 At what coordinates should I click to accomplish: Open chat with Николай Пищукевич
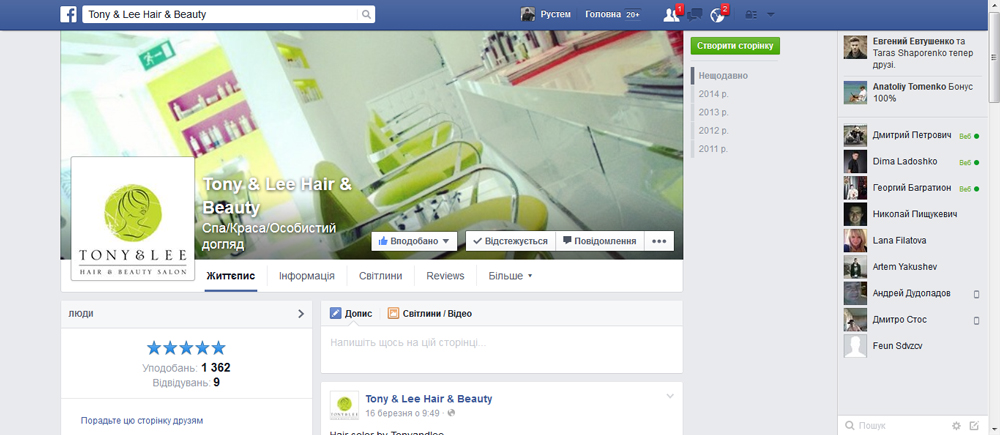point(912,214)
